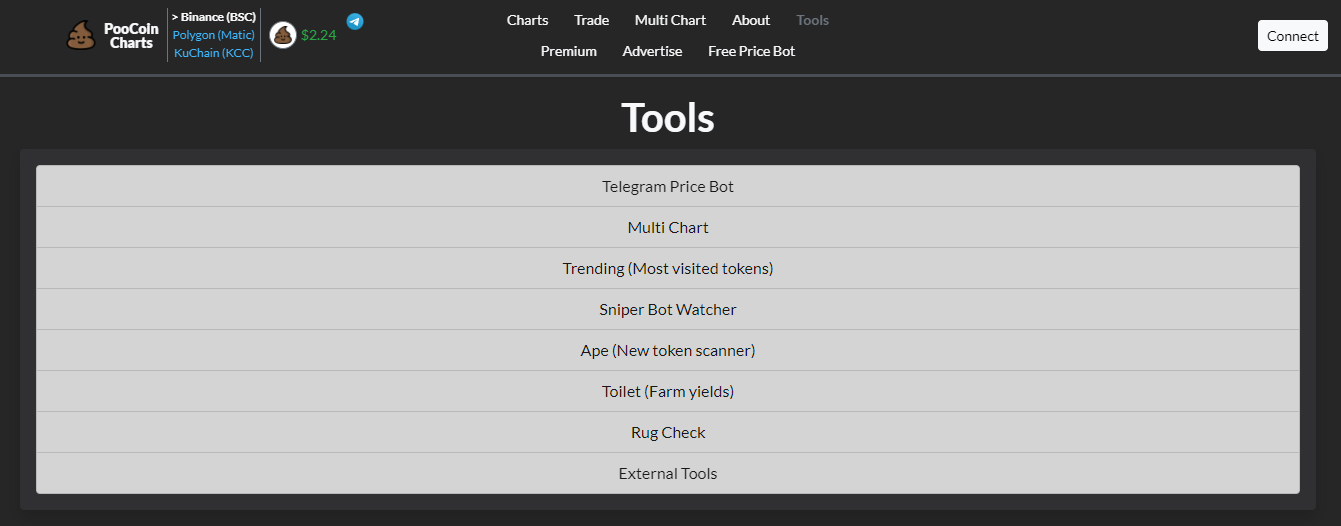Open the Telegram icon link
1341x526 pixels.
tap(355, 21)
